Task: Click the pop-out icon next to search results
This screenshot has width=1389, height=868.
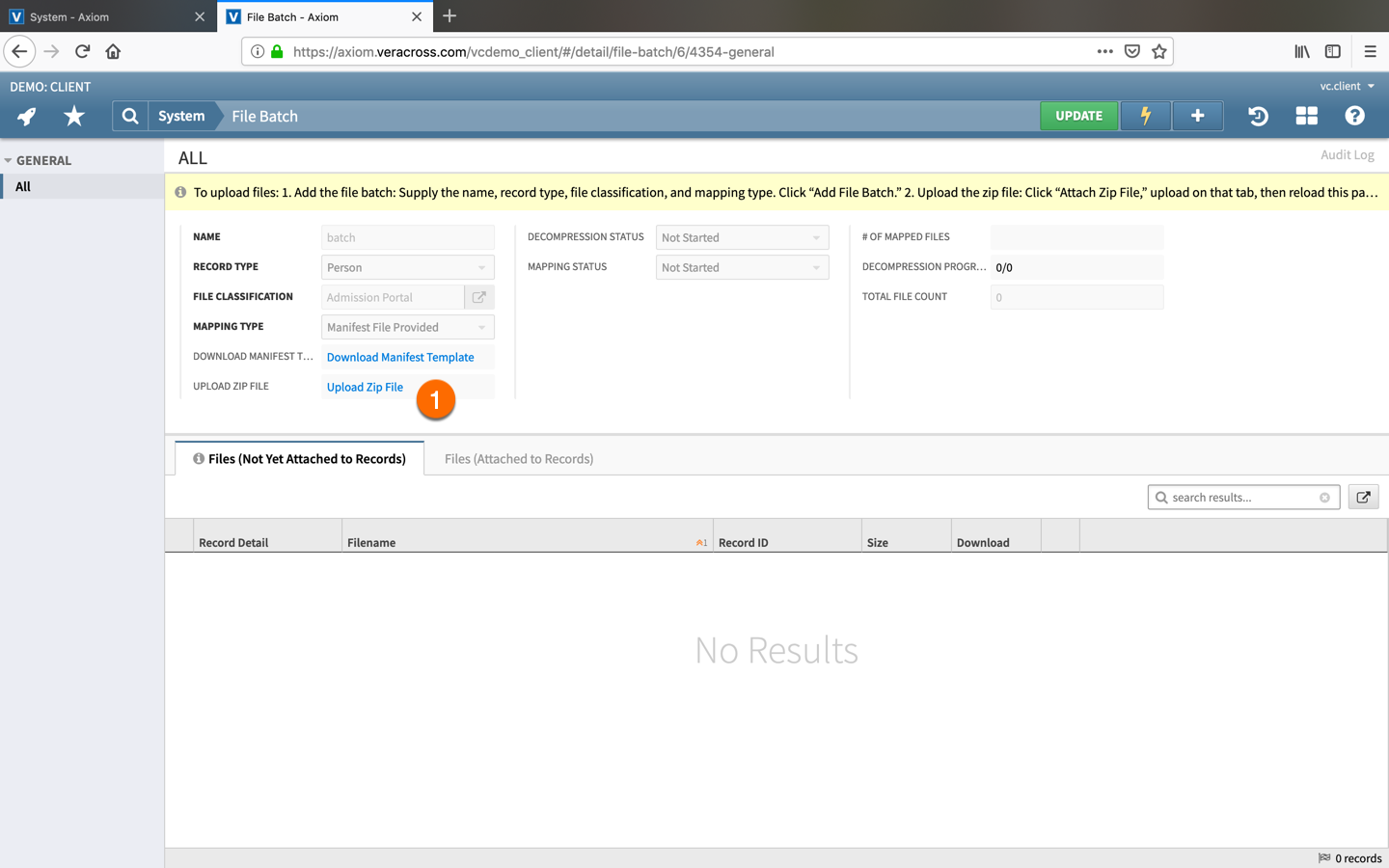Action: [1363, 497]
